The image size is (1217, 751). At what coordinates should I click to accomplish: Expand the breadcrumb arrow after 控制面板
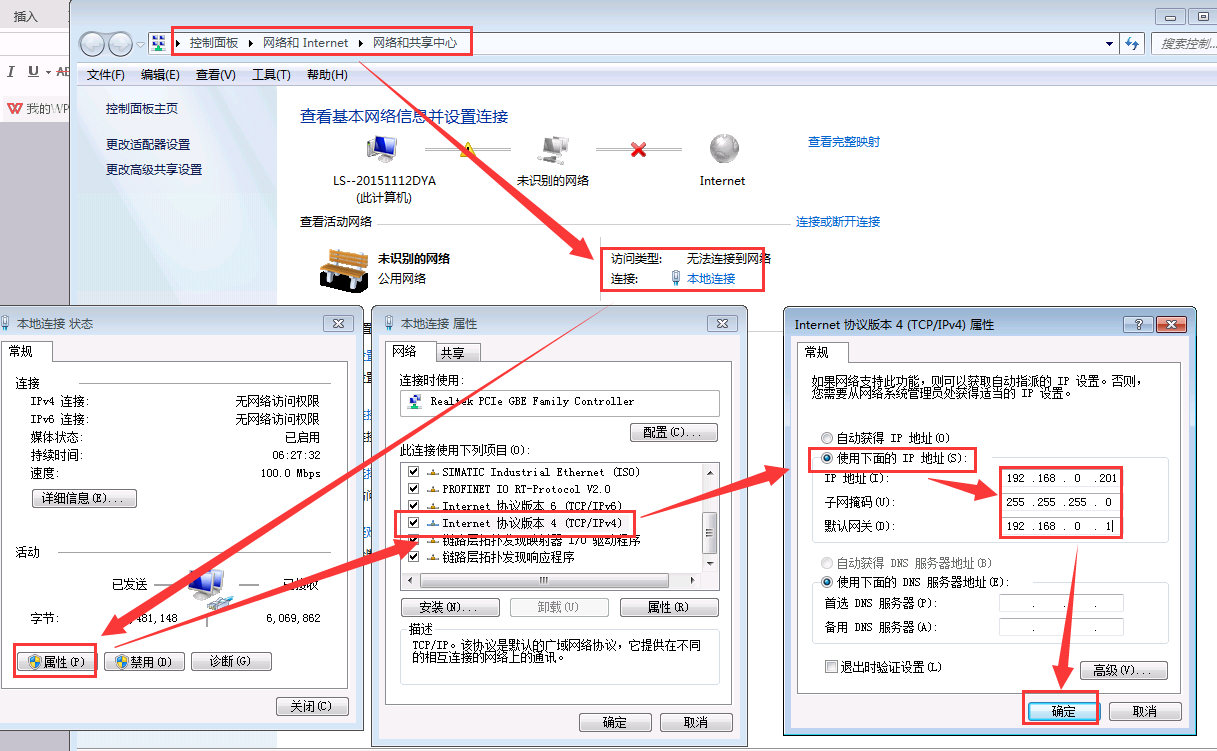251,43
